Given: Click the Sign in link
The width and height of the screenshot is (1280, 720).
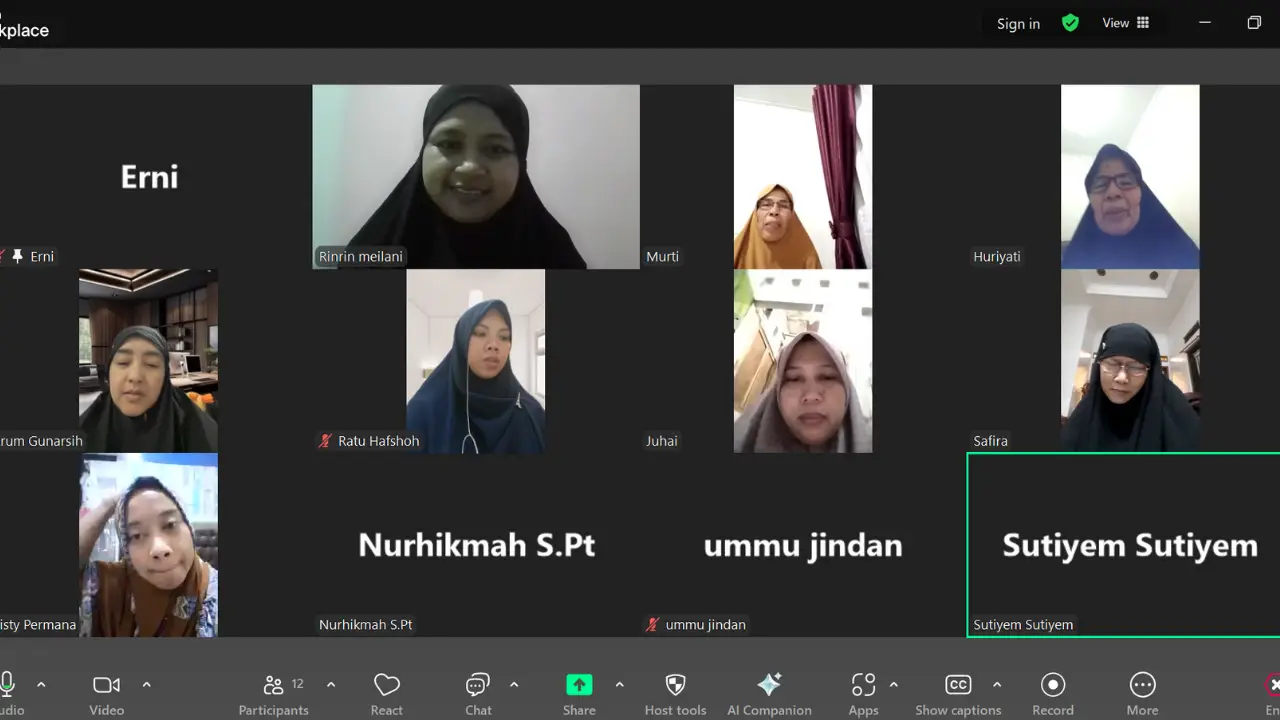Looking at the screenshot, I should [1018, 24].
